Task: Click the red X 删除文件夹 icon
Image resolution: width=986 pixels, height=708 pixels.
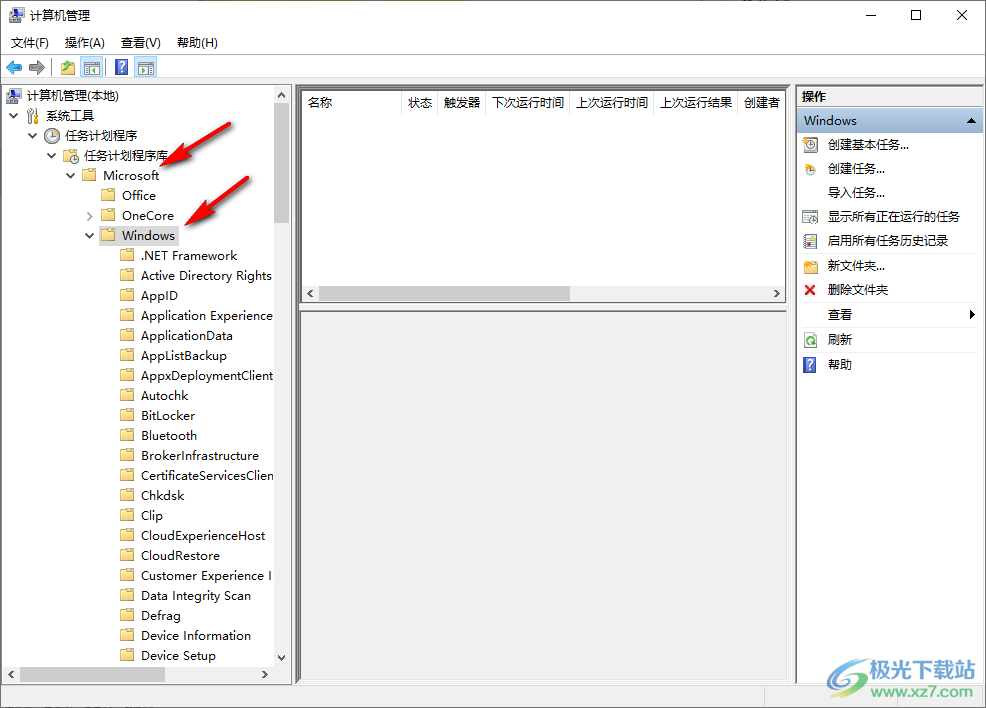Action: [810, 290]
